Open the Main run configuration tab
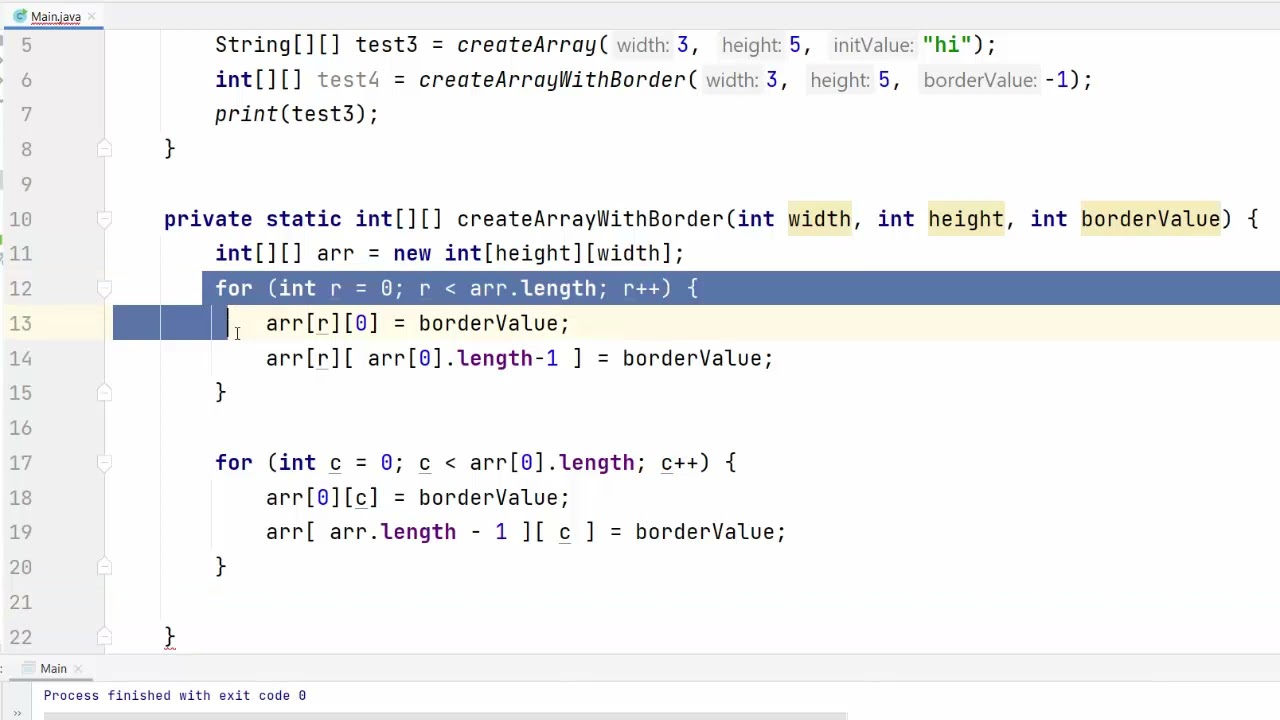 [53, 669]
